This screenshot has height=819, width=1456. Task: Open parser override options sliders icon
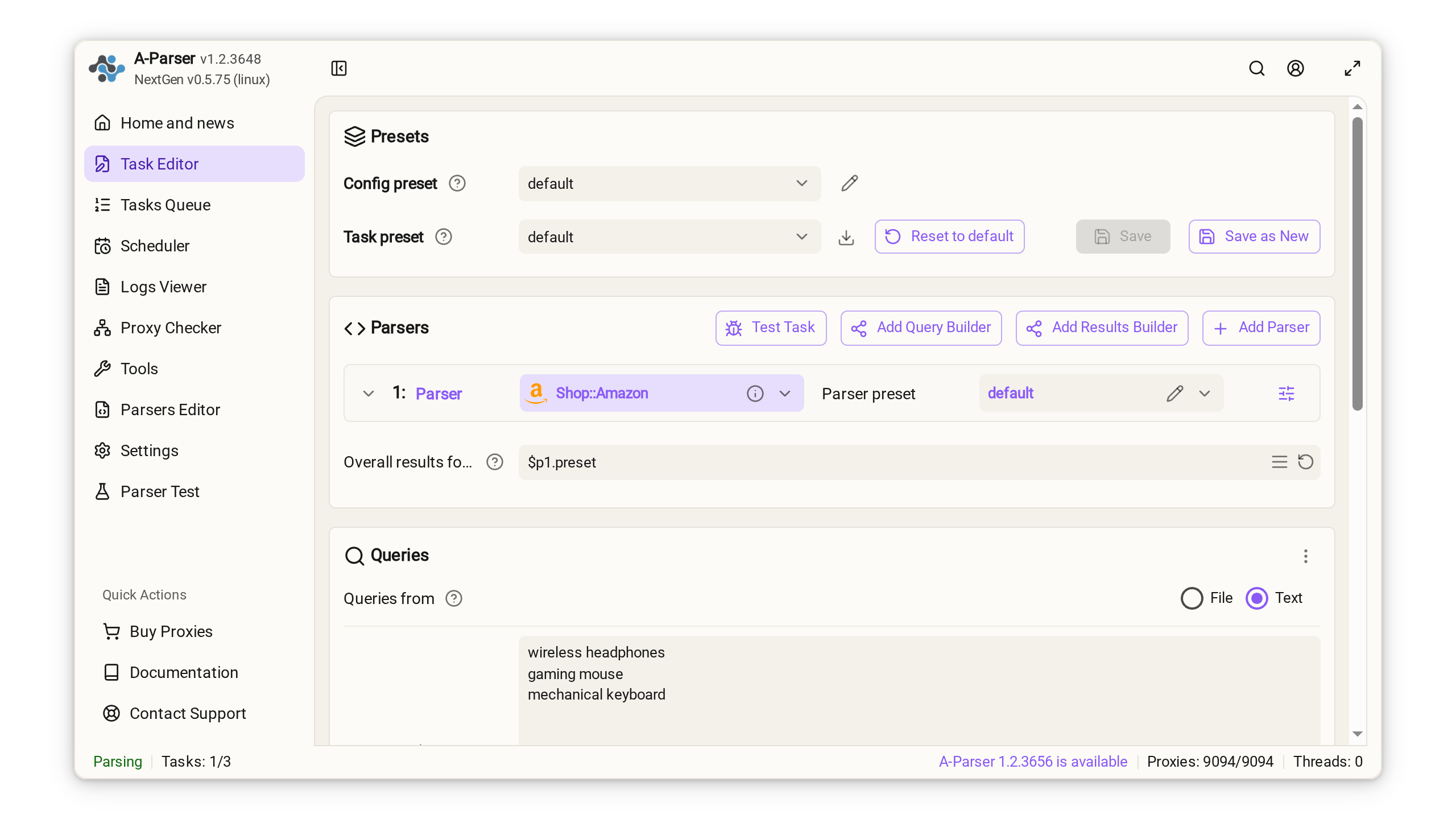point(1287,393)
